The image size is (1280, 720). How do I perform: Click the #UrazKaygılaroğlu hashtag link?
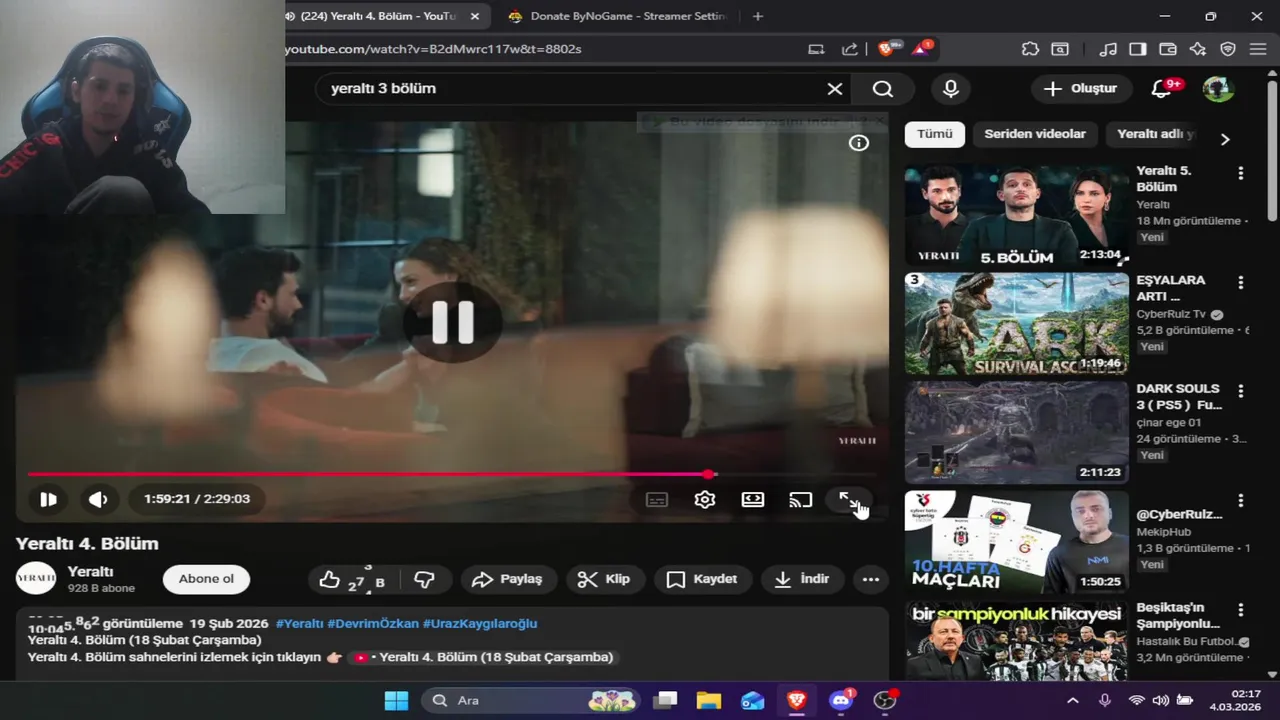(x=480, y=623)
